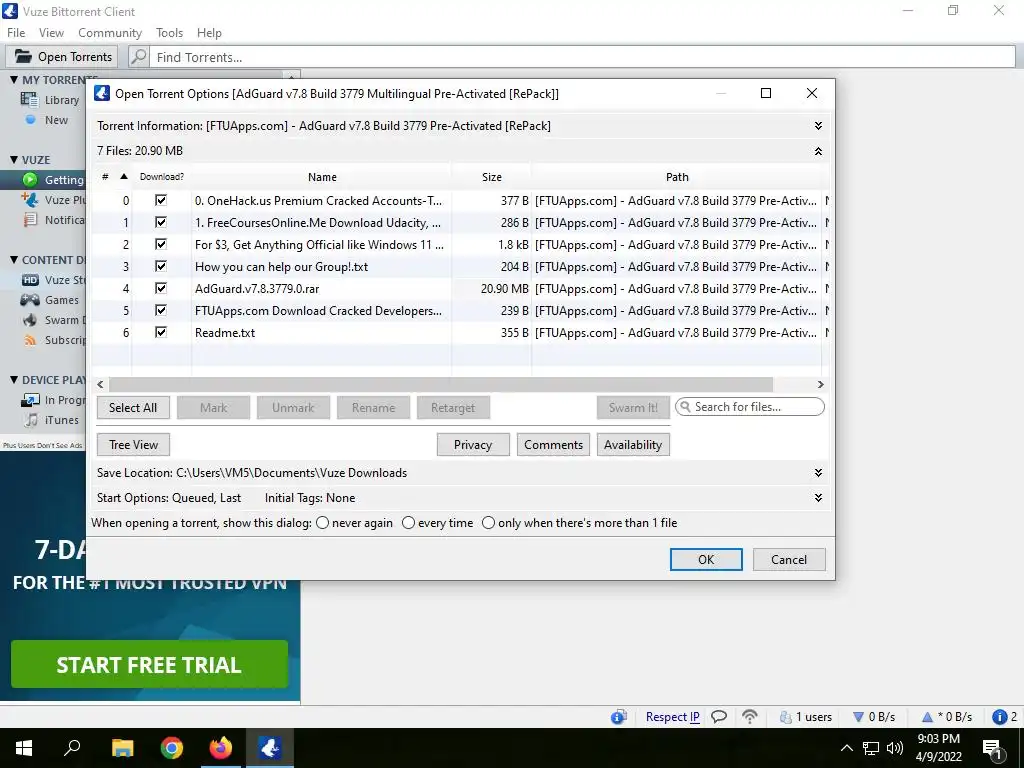Uncheck download for FreeCoursesOnline.Me file row 1
This screenshot has height=768, width=1024.
(161, 222)
